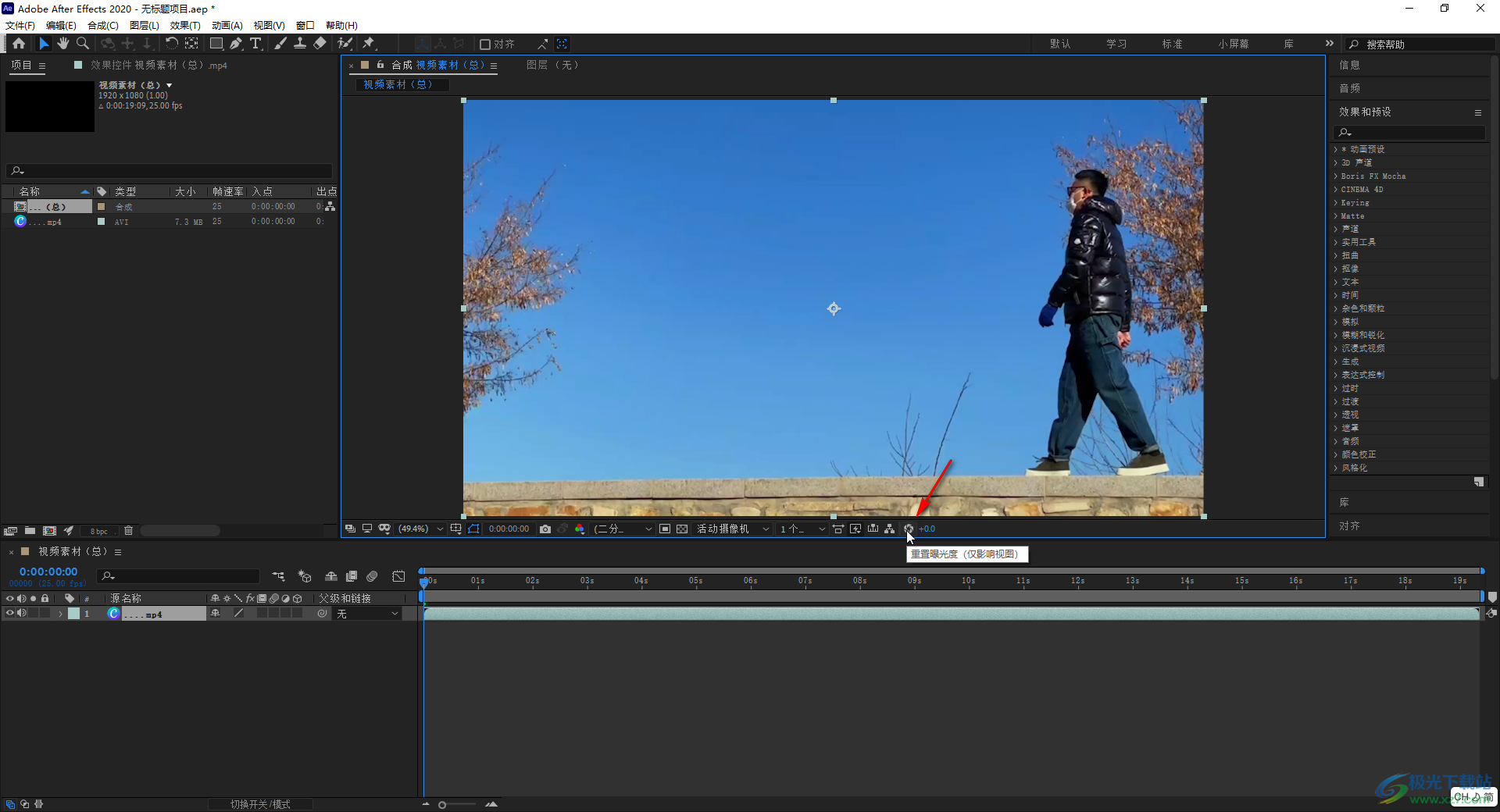Open the magnification 49.4% dropdown
1500x812 pixels.
(420, 529)
